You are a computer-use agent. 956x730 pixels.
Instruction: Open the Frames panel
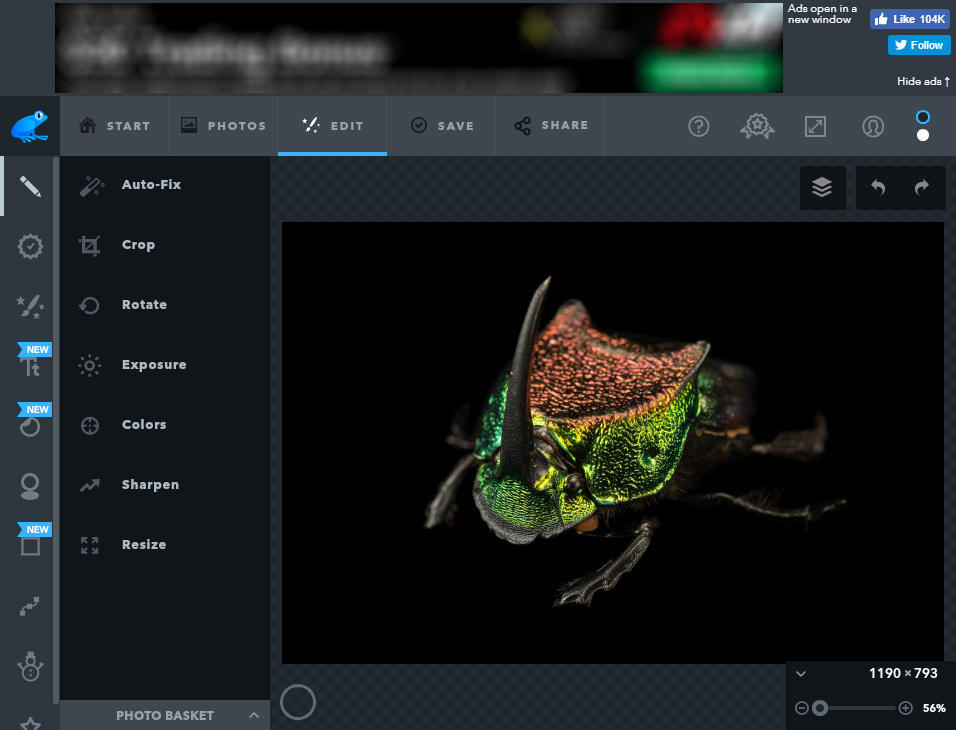pos(29,545)
